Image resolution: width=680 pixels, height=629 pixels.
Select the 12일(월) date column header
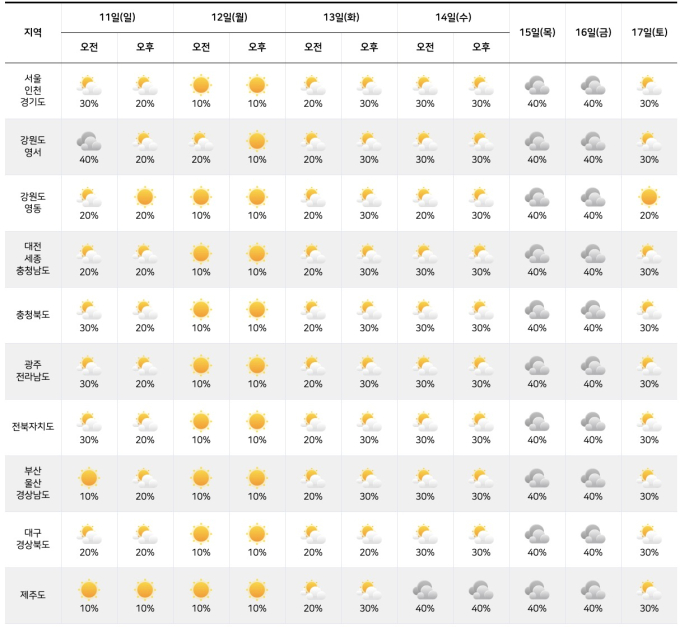229,17
